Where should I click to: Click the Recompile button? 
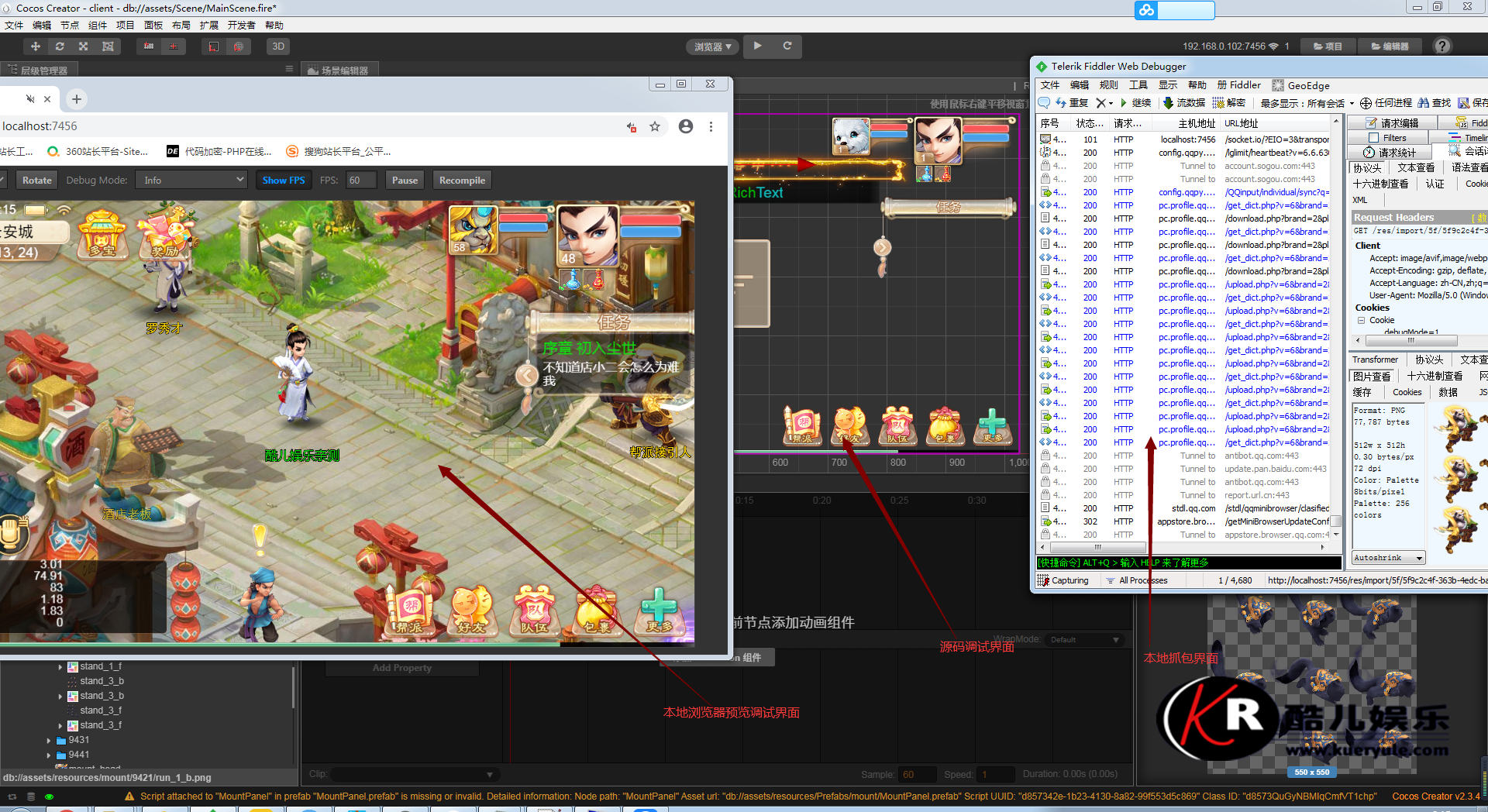[462, 180]
